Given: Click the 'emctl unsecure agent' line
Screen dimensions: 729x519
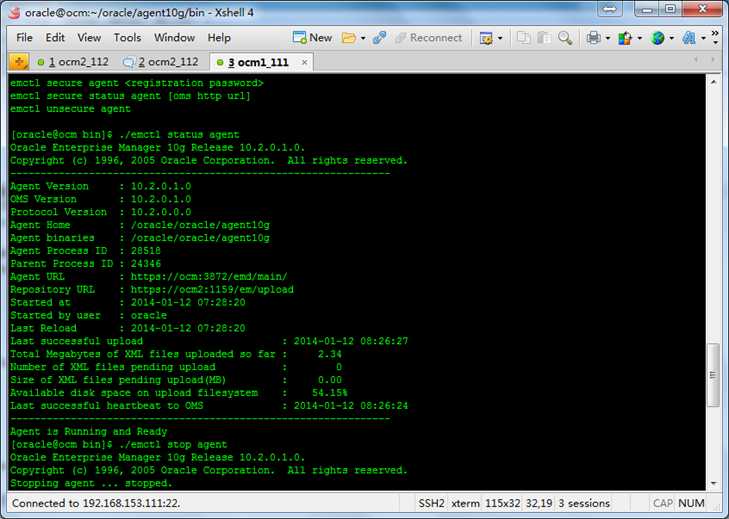Looking at the screenshot, I should coord(71,109).
